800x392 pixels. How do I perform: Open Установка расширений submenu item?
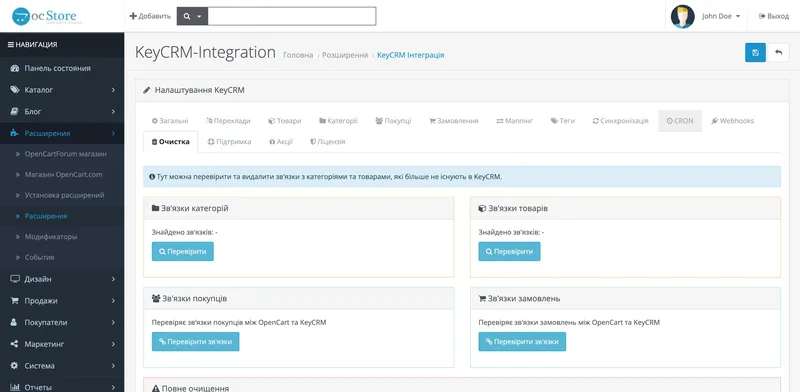(62, 195)
